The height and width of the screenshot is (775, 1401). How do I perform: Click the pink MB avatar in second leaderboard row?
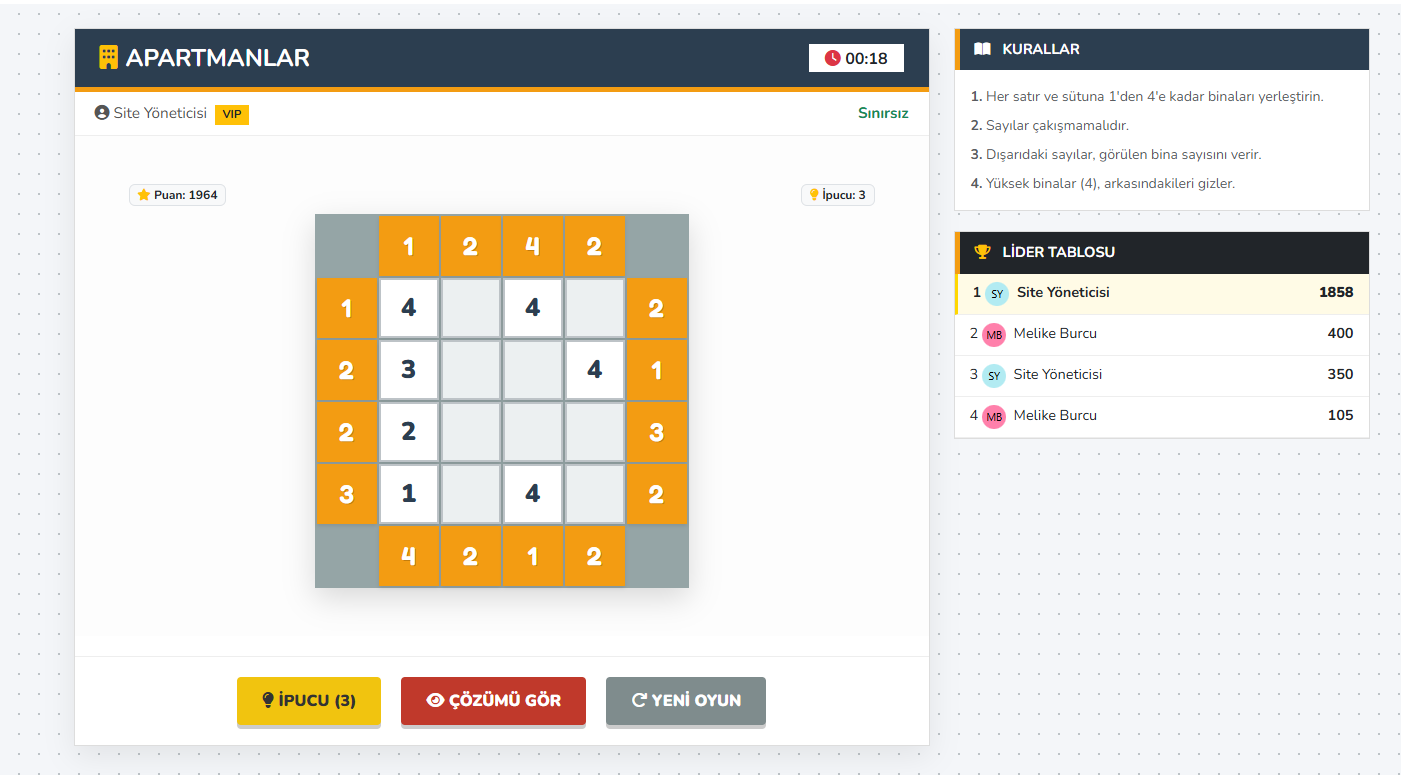[993, 334]
